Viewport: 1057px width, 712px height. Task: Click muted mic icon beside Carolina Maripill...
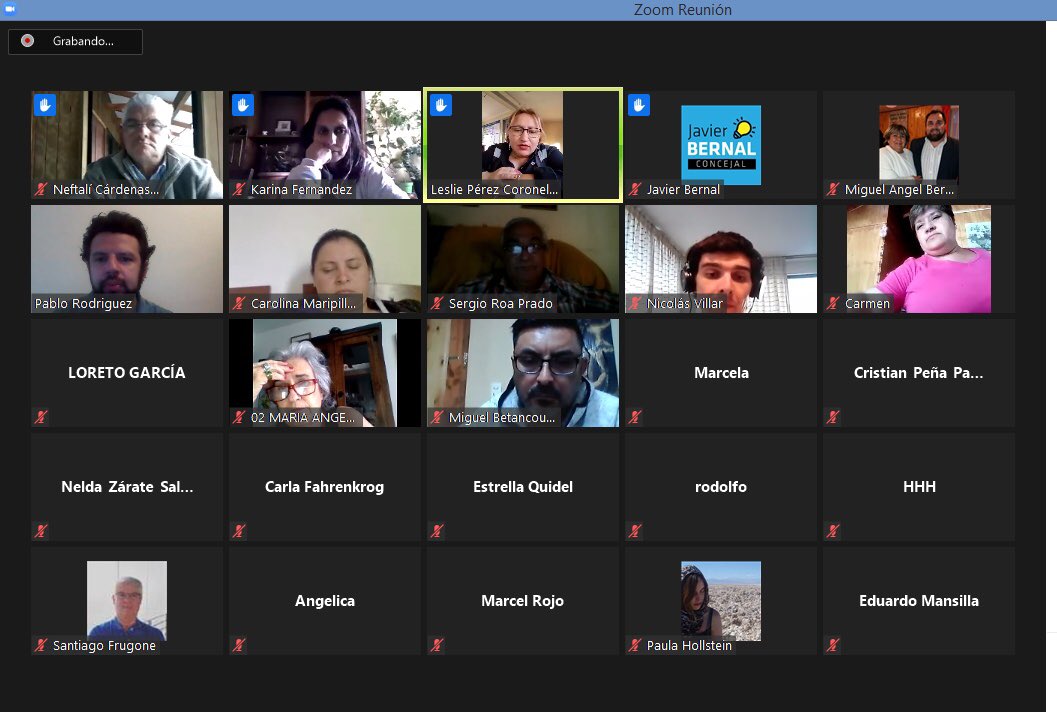(239, 303)
